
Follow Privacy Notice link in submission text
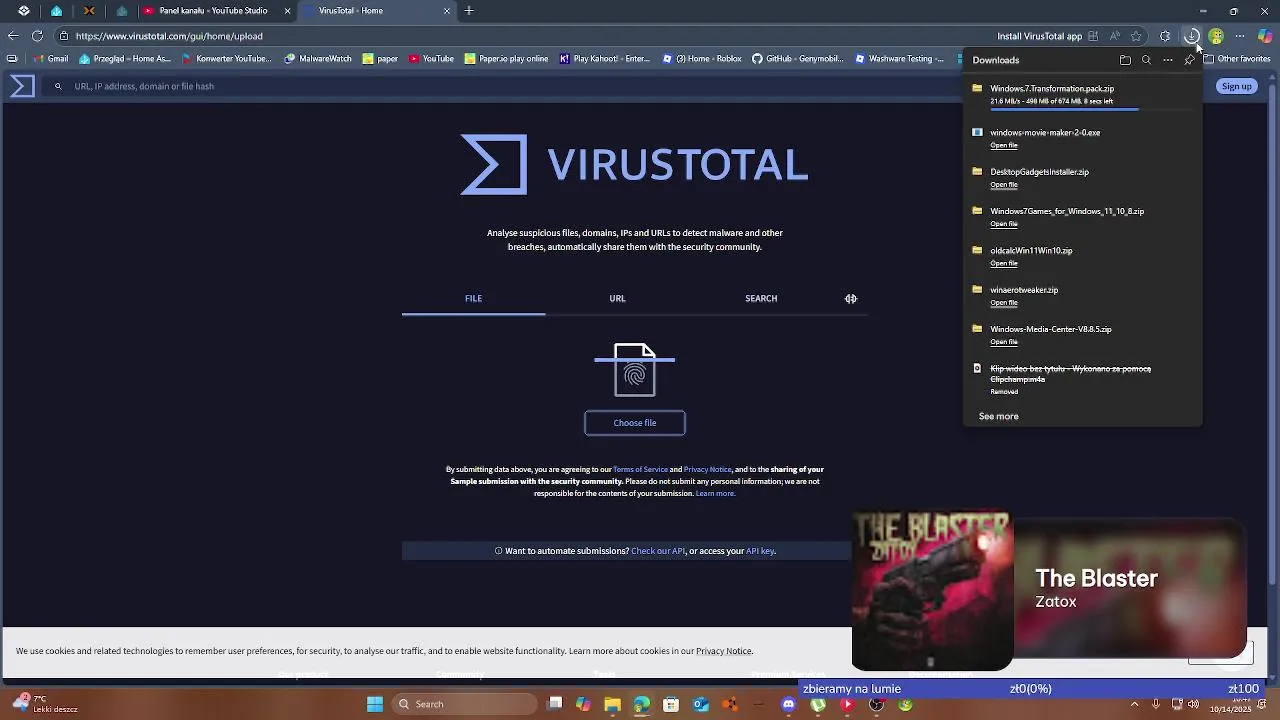pyautogui.click(x=707, y=469)
